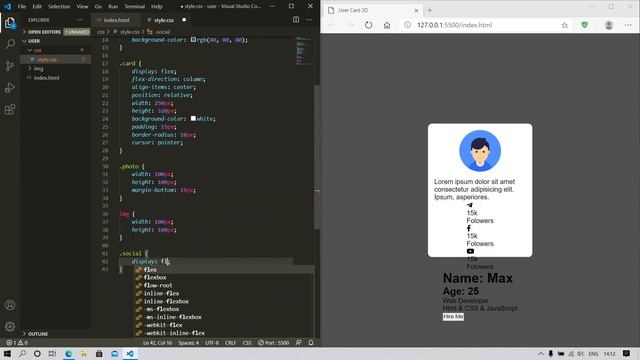Viewport: 640px width, 360px height.
Task: Open Windows taskbar search
Action: point(22,353)
